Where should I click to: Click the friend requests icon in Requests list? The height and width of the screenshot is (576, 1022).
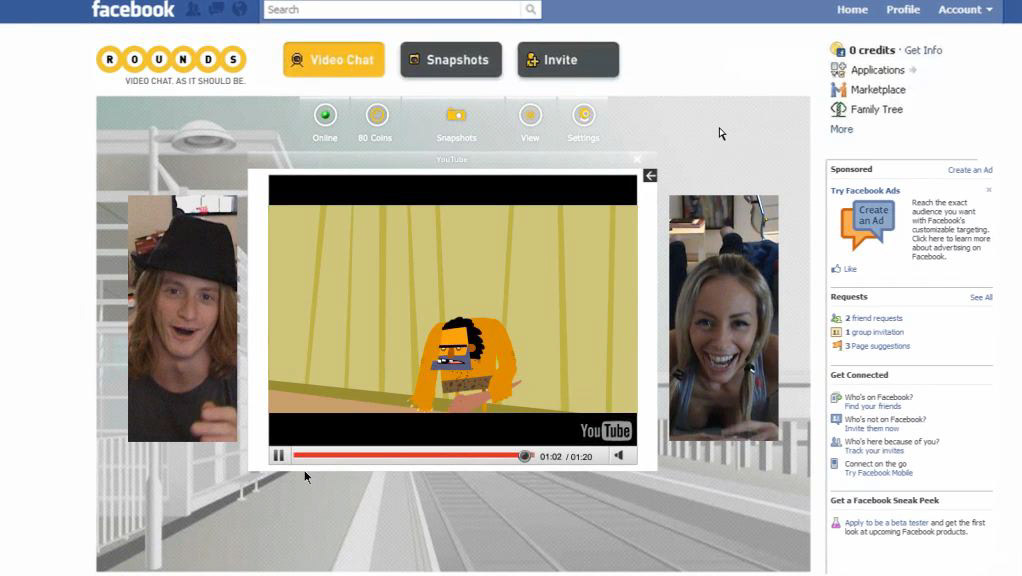(836, 318)
